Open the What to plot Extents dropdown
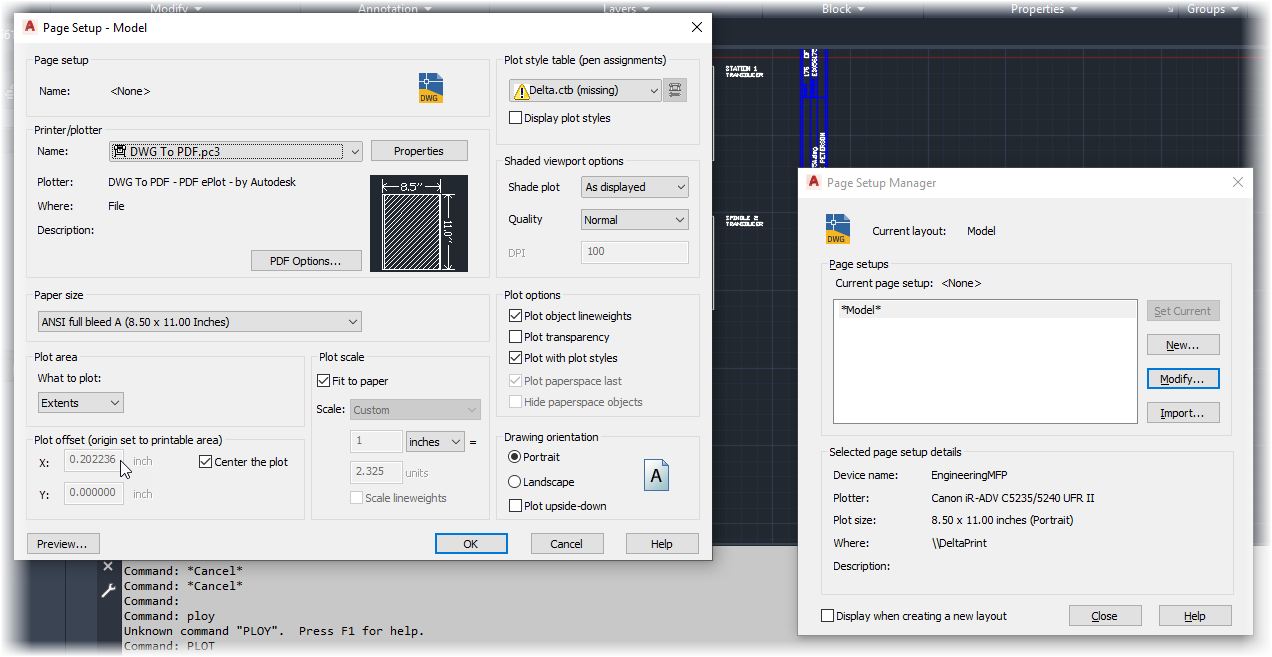The width and height of the screenshot is (1272, 657). (x=80, y=402)
